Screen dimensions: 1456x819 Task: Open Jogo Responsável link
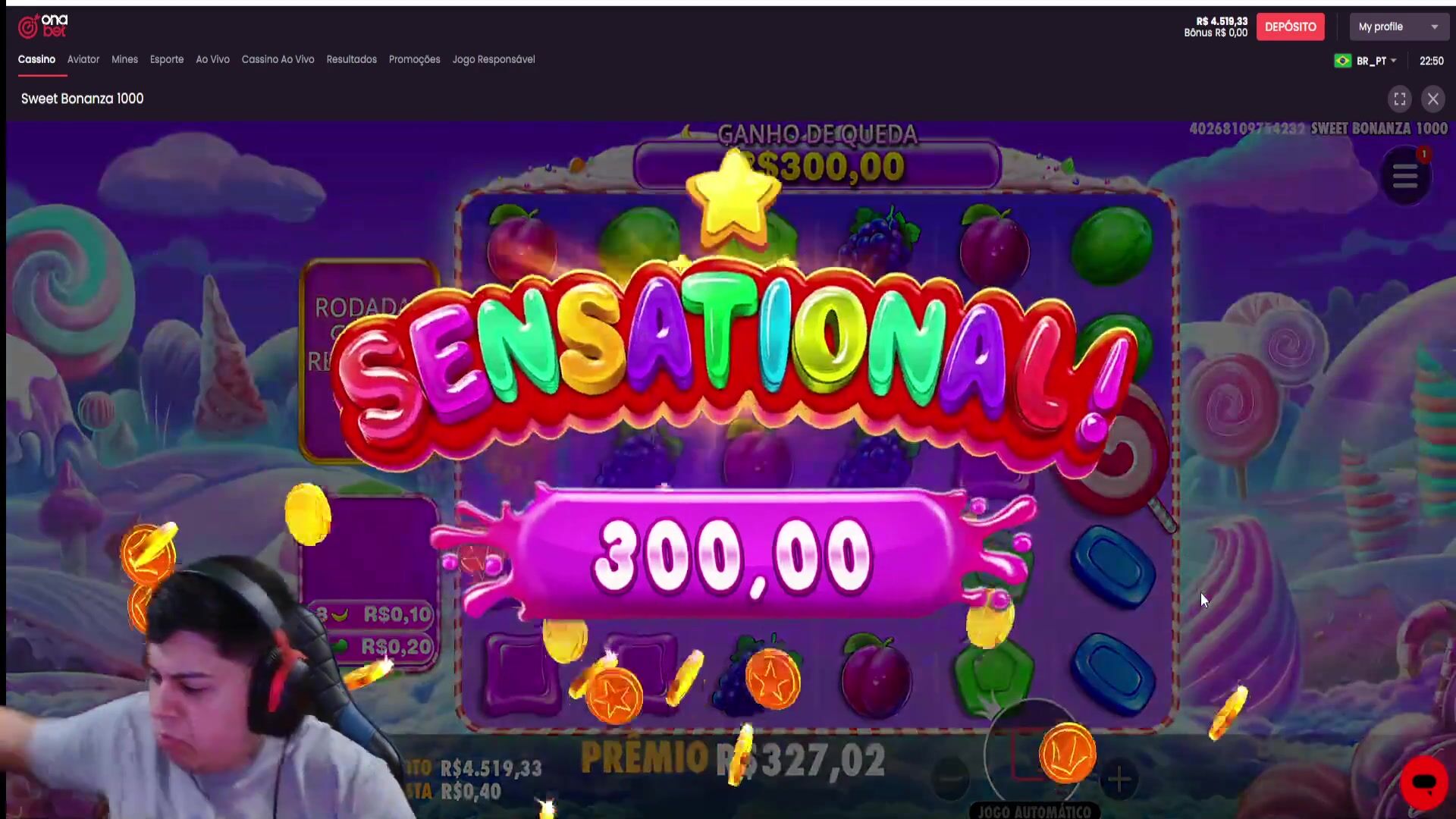pos(494,59)
